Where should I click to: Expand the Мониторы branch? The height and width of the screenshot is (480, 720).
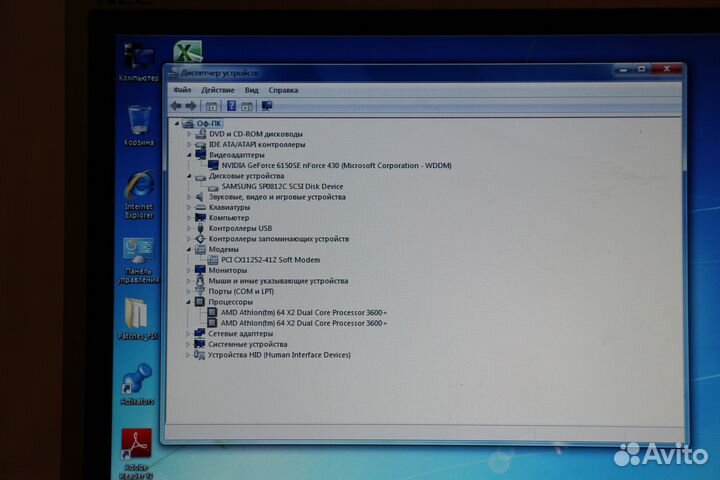[189, 271]
